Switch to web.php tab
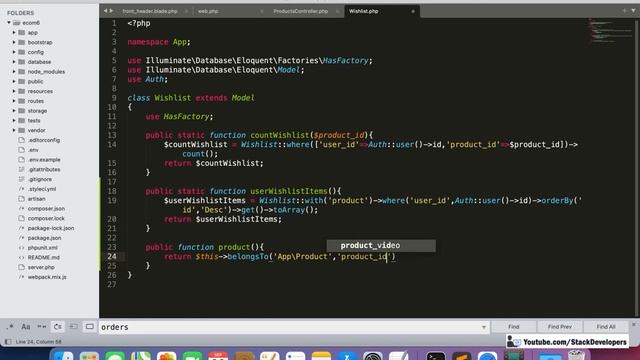This screenshot has width=640, height=360. [x=208, y=11]
